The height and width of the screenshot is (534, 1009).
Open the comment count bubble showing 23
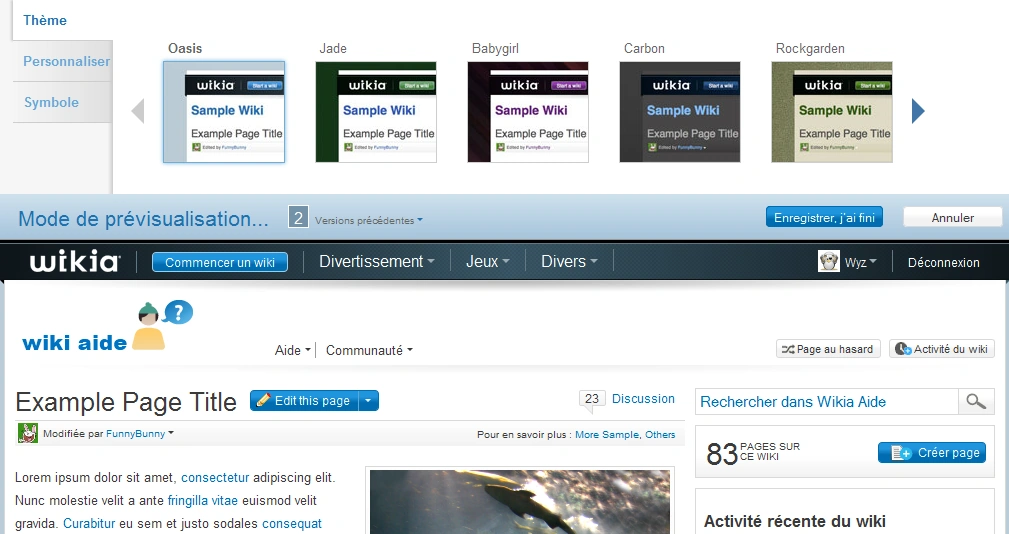[592, 399]
